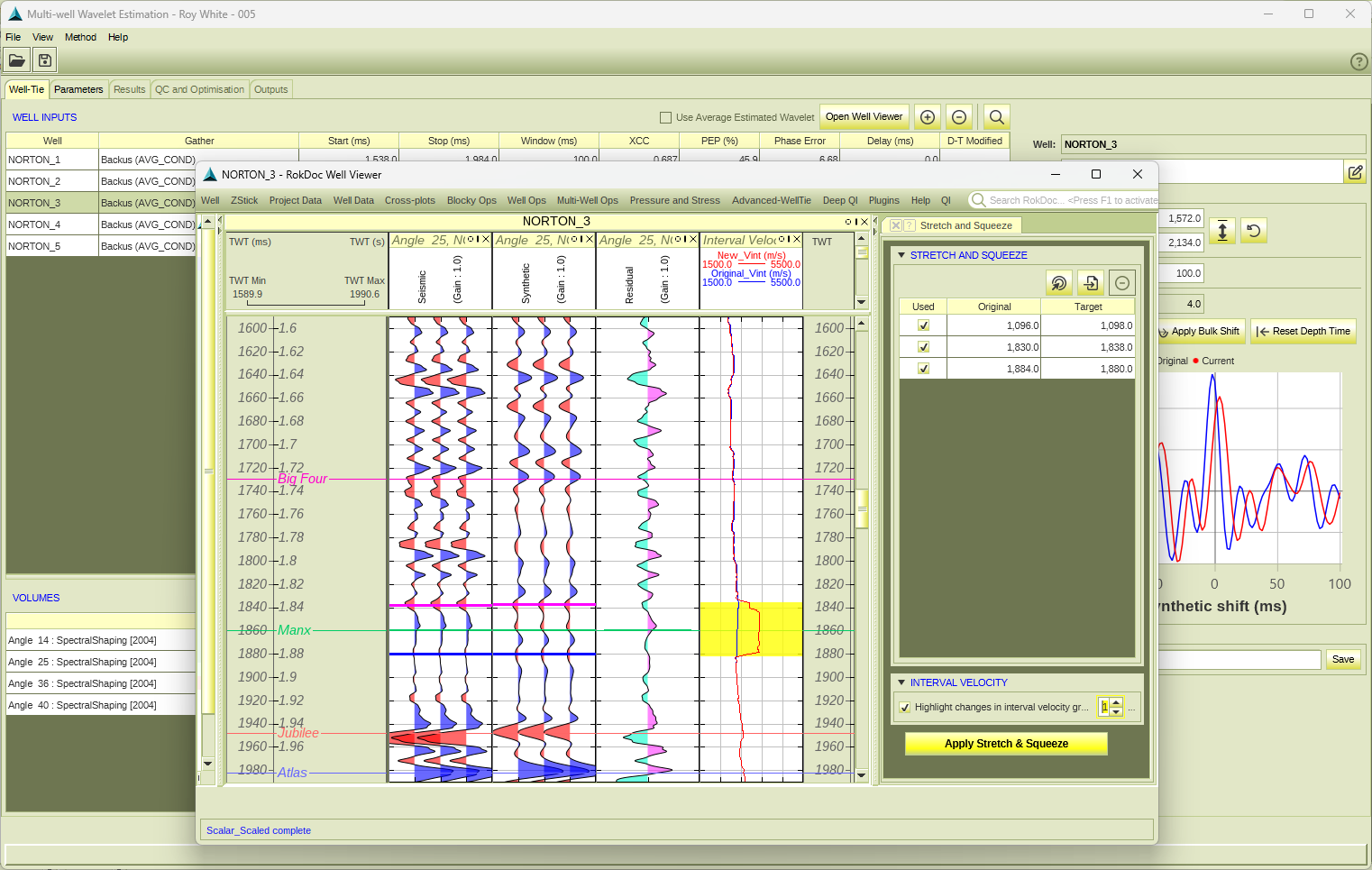Image resolution: width=1372 pixels, height=870 pixels.
Task: Click the pick-from-viewer icon in Stretch and Squeeze
Action: [1059, 282]
